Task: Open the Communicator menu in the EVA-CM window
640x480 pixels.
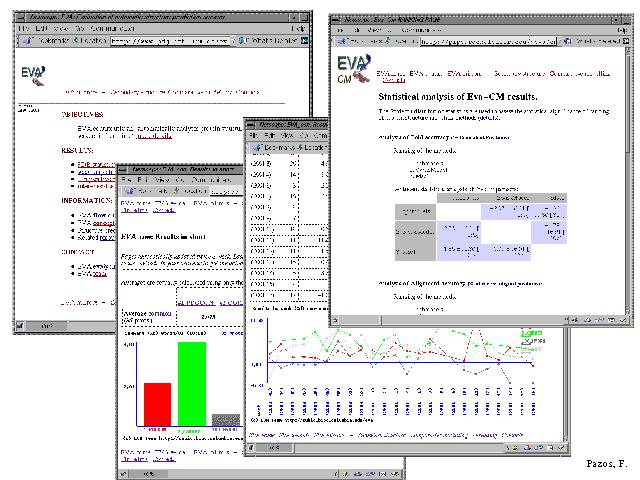Action: [421, 30]
